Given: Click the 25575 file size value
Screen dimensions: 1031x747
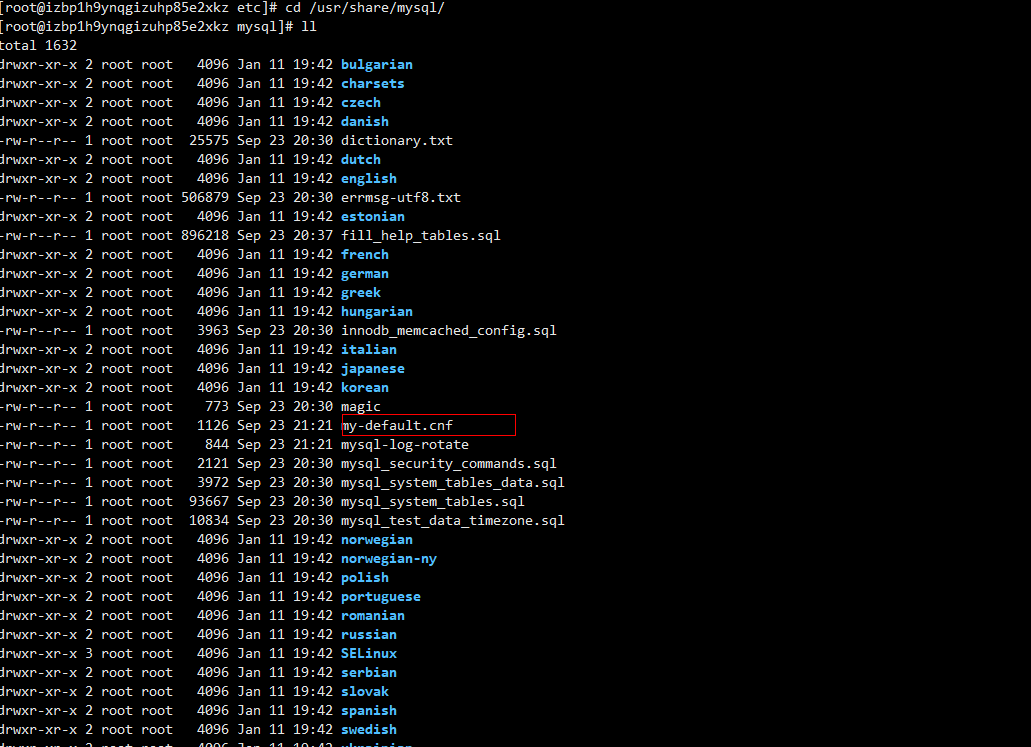Looking at the screenshot, I should tap(208, 141).
